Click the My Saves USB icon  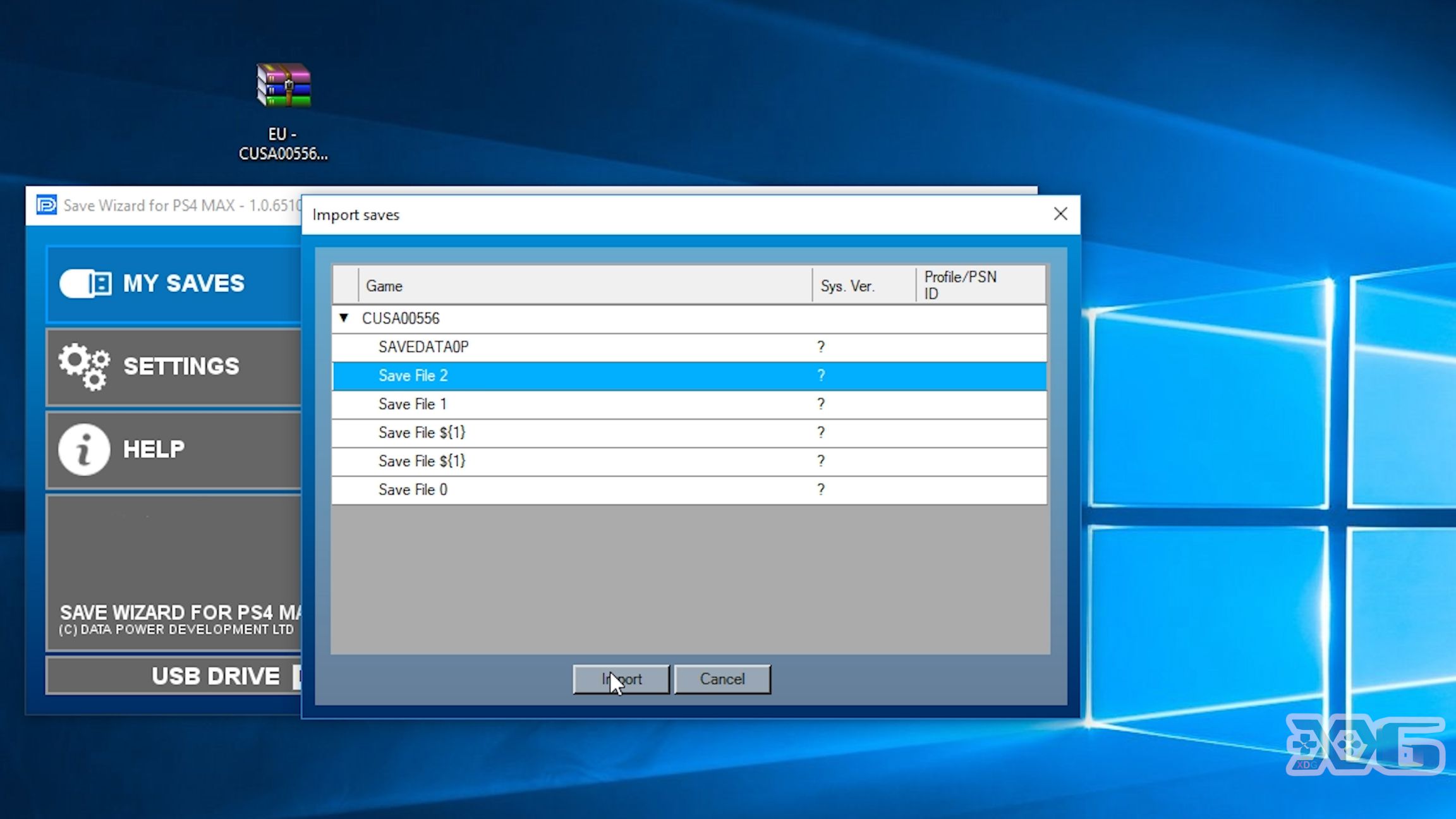pos(86,283)
